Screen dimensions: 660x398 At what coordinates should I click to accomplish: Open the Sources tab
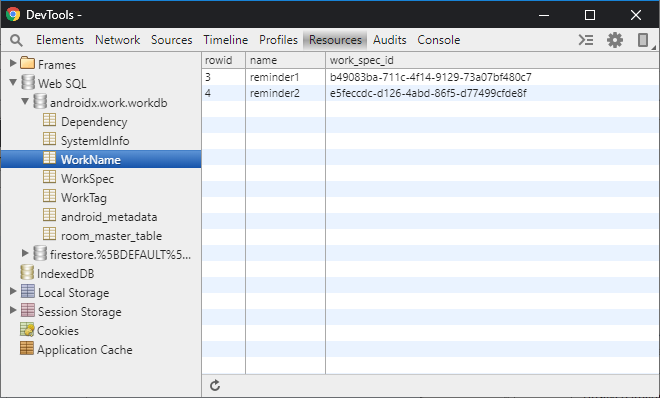172,40
